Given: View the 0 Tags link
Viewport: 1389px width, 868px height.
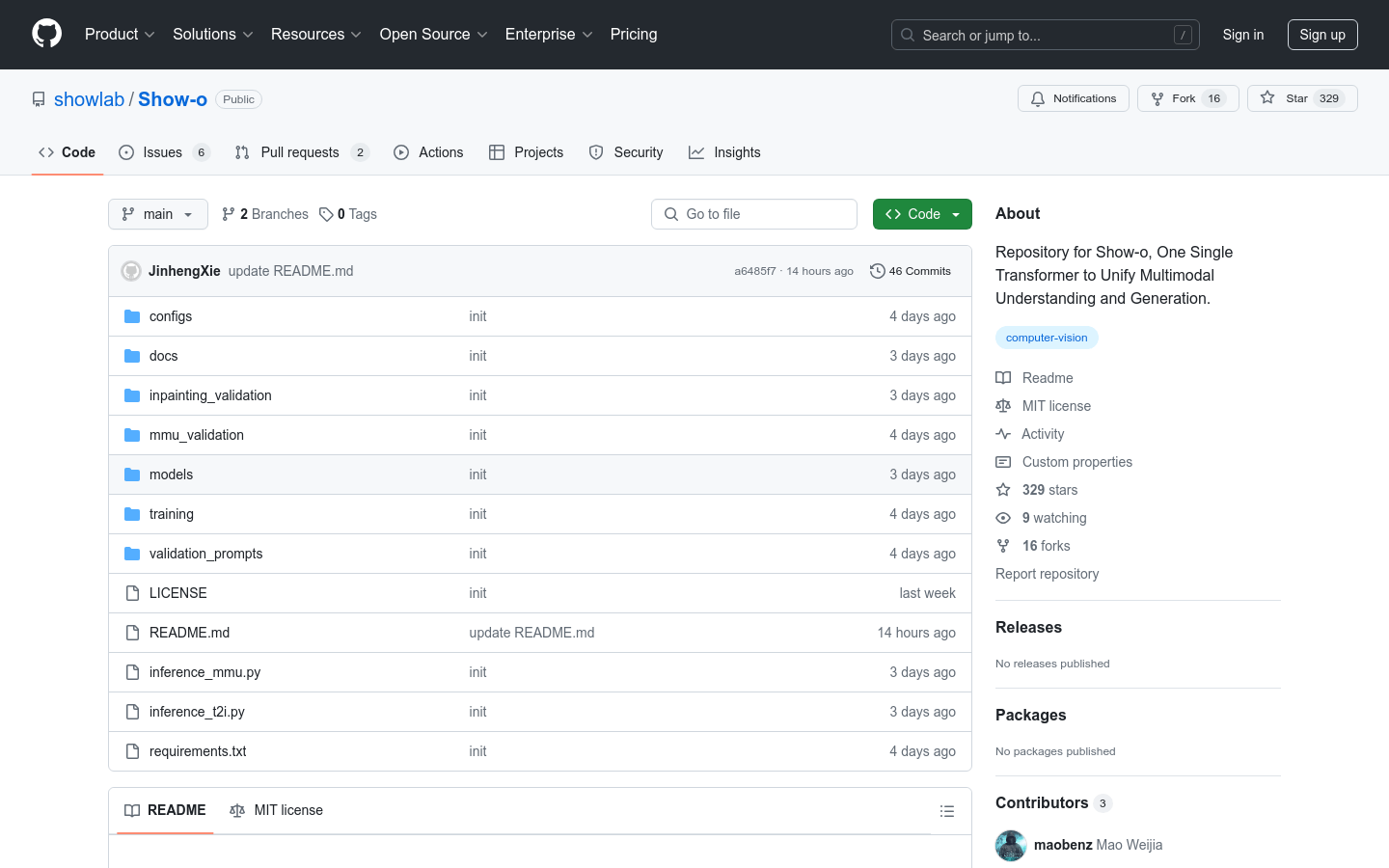Looking at the screenshot, I should pyautogui.click(x=348, y=214).
